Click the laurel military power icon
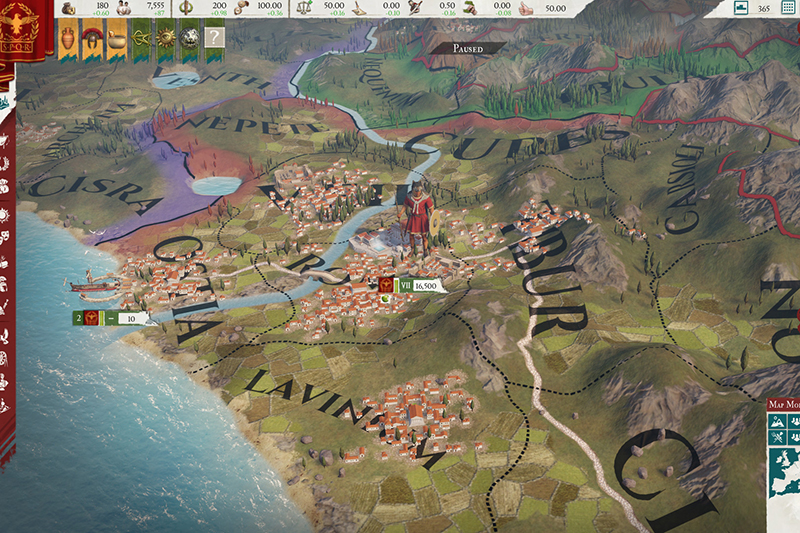 coord(187,8)
